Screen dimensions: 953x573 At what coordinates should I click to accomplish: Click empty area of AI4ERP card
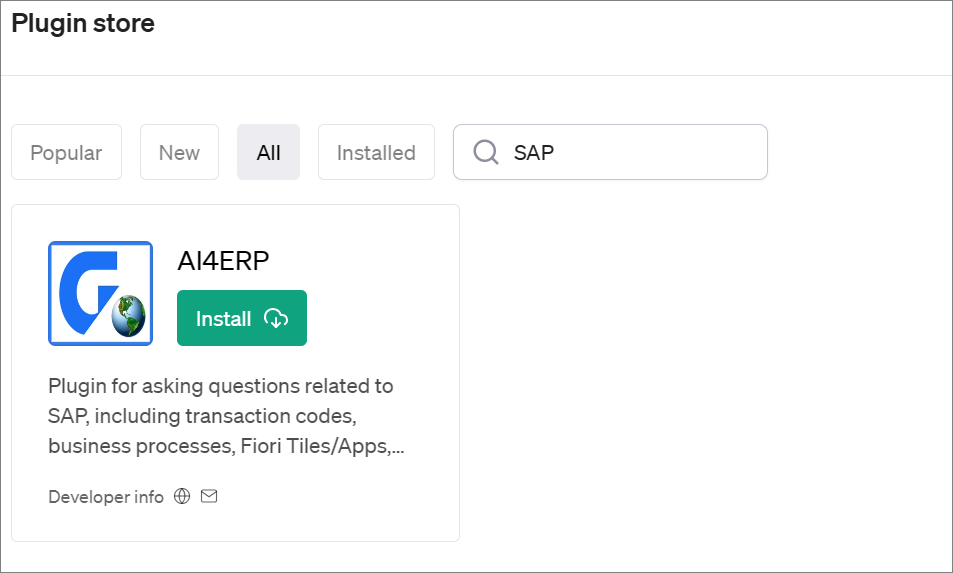[x=360, y=510]
